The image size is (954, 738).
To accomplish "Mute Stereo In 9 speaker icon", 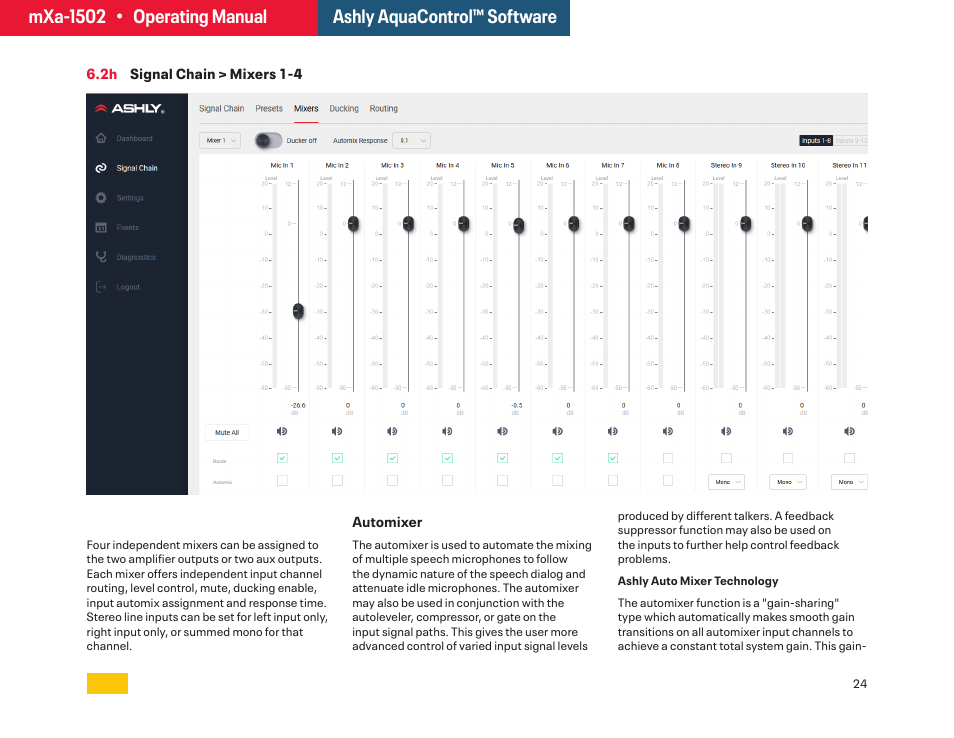I will pyautogui.click(x=726, y=431).
